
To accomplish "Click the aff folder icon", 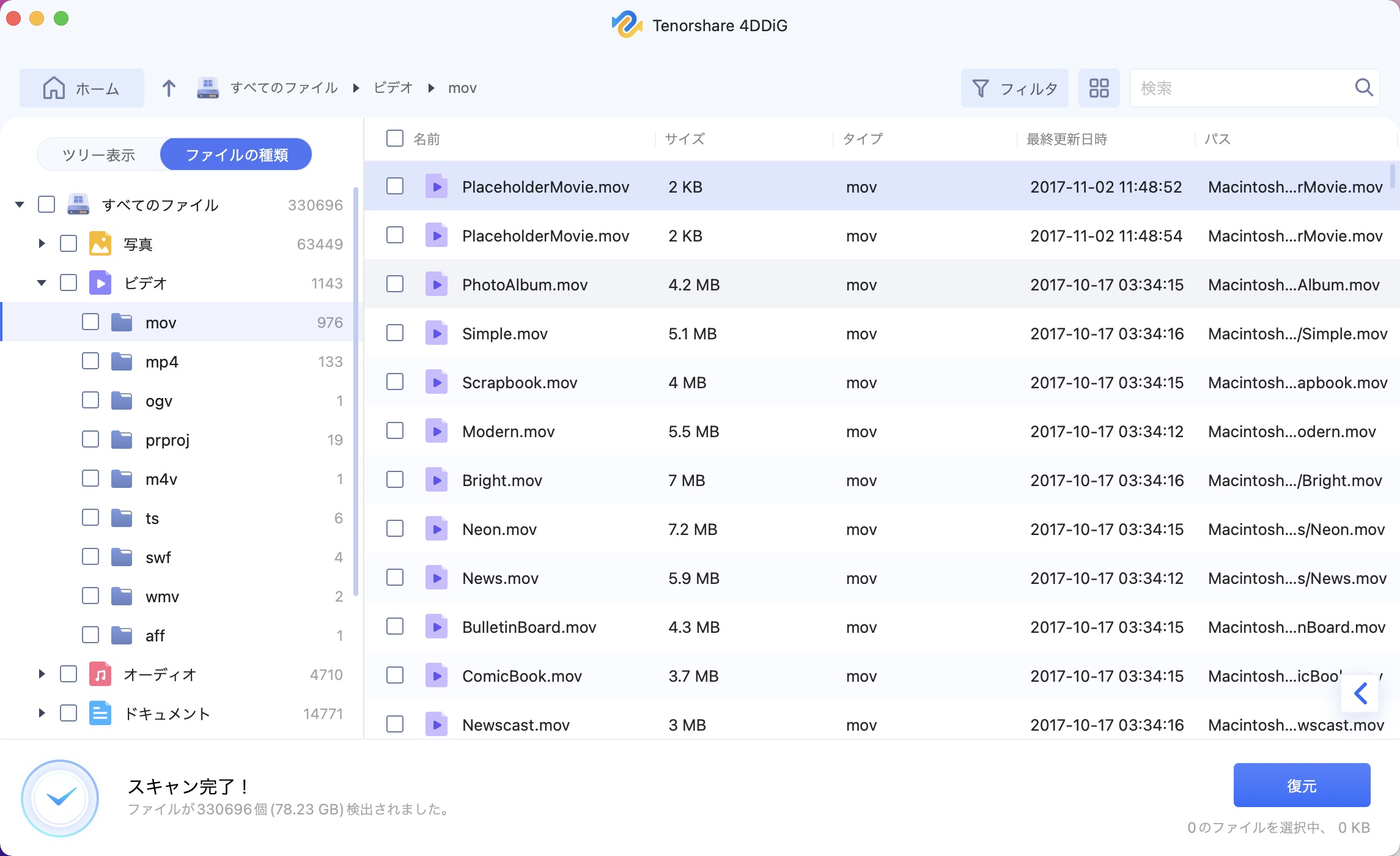I will [122, 635].
